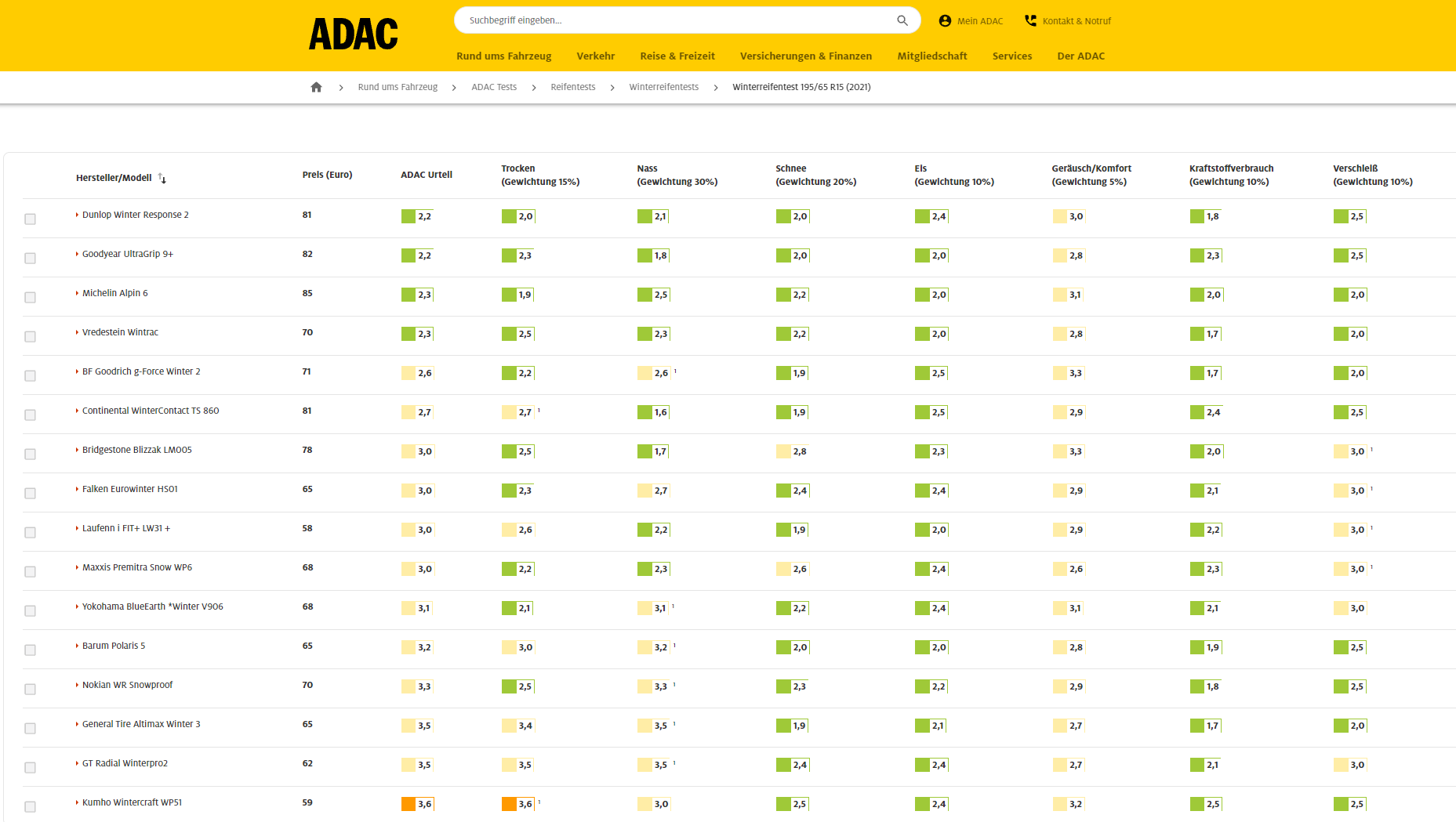Open Der ADAC menu
1456x822 pixels.
click(1080, 56)
